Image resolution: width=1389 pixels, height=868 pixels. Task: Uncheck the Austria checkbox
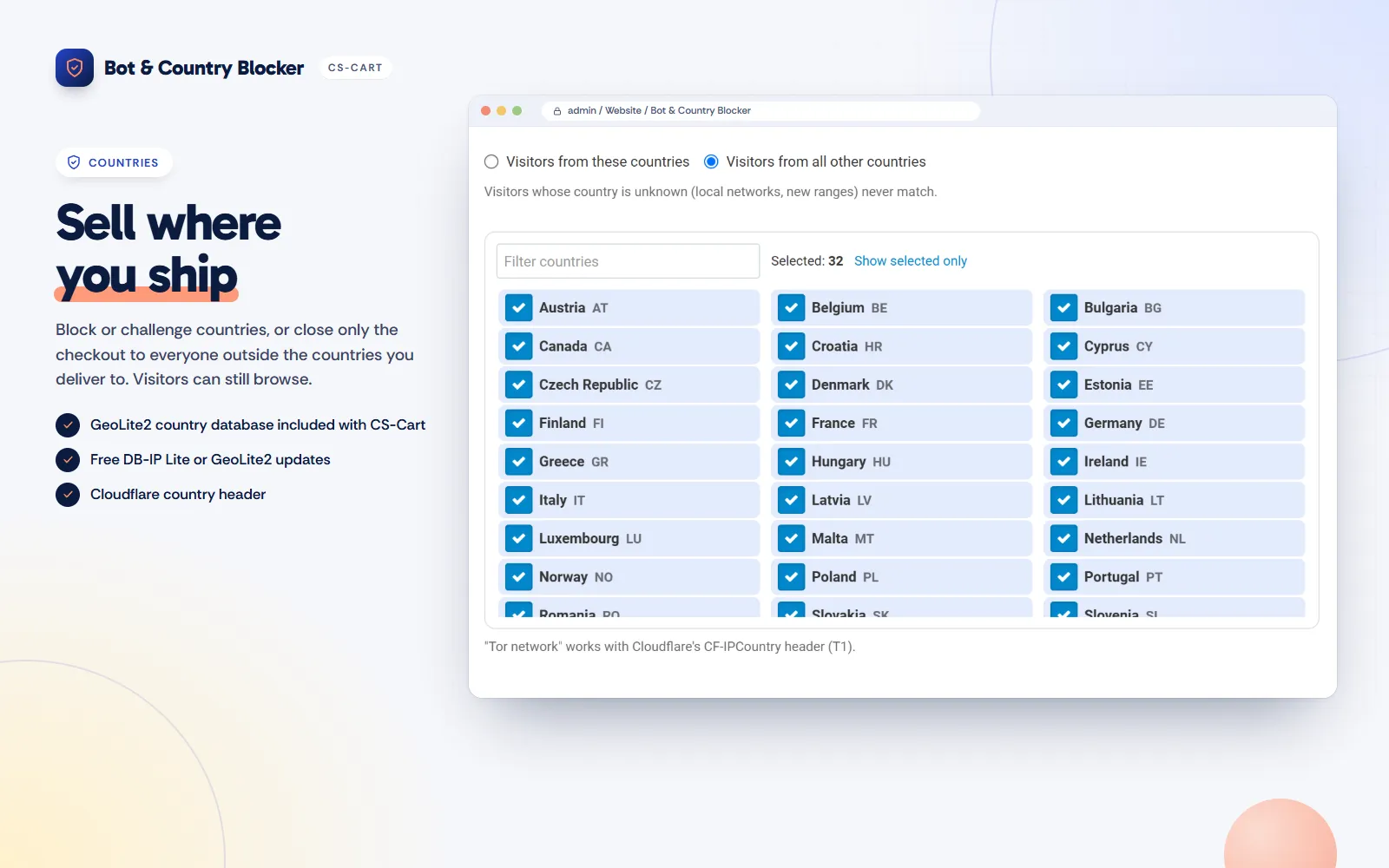tap(519, 308)
